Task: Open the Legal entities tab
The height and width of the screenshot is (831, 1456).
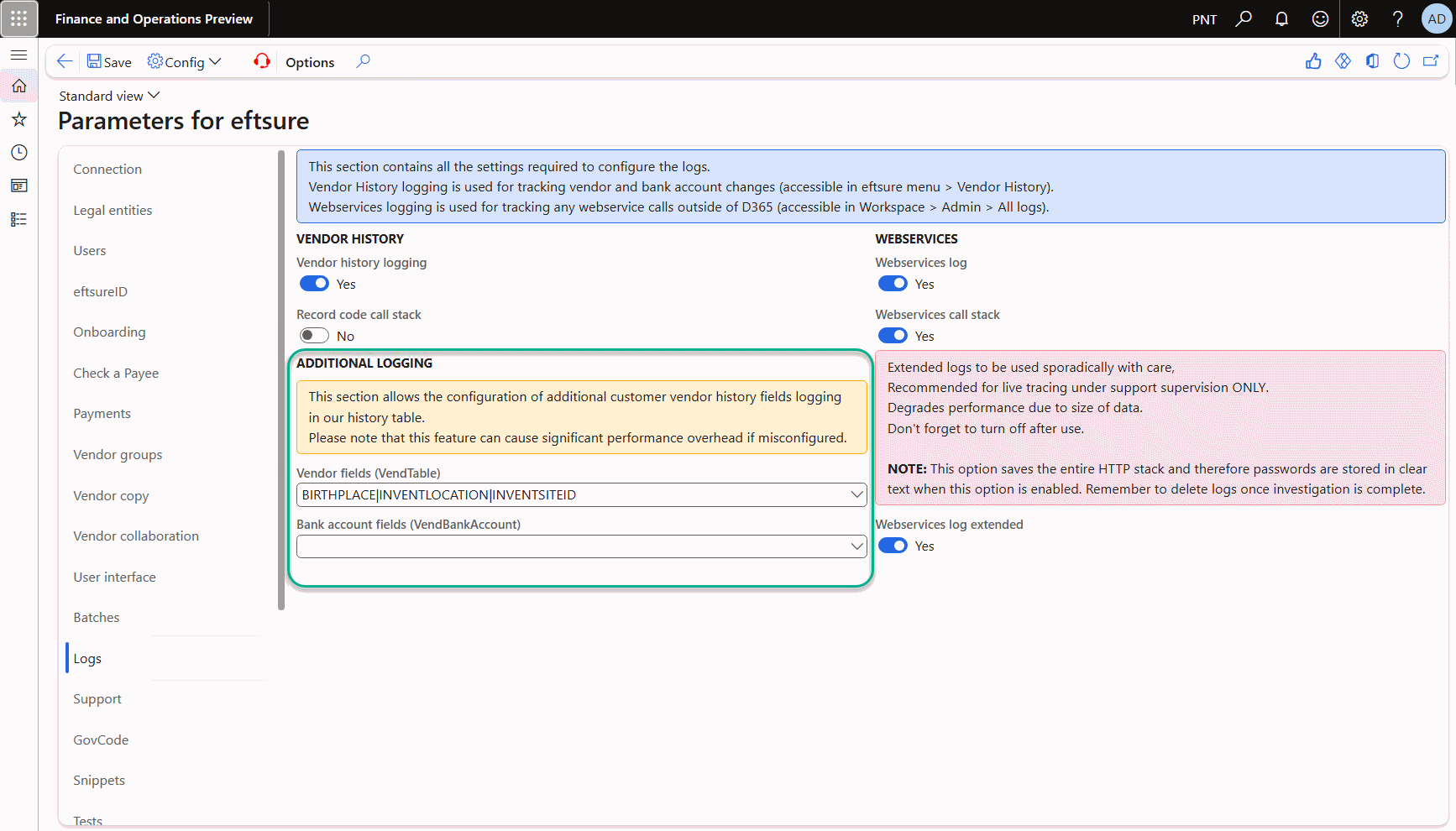Action: coord(113,211)
